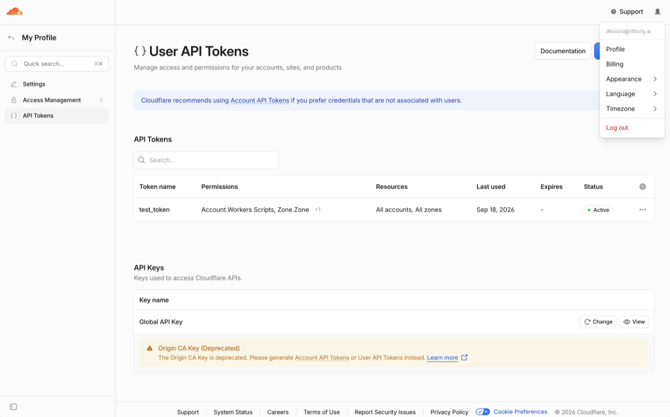The width and height of the screenshot is (670, 417).
Task: Click Change for Global API Key
Action: point(598,322)
